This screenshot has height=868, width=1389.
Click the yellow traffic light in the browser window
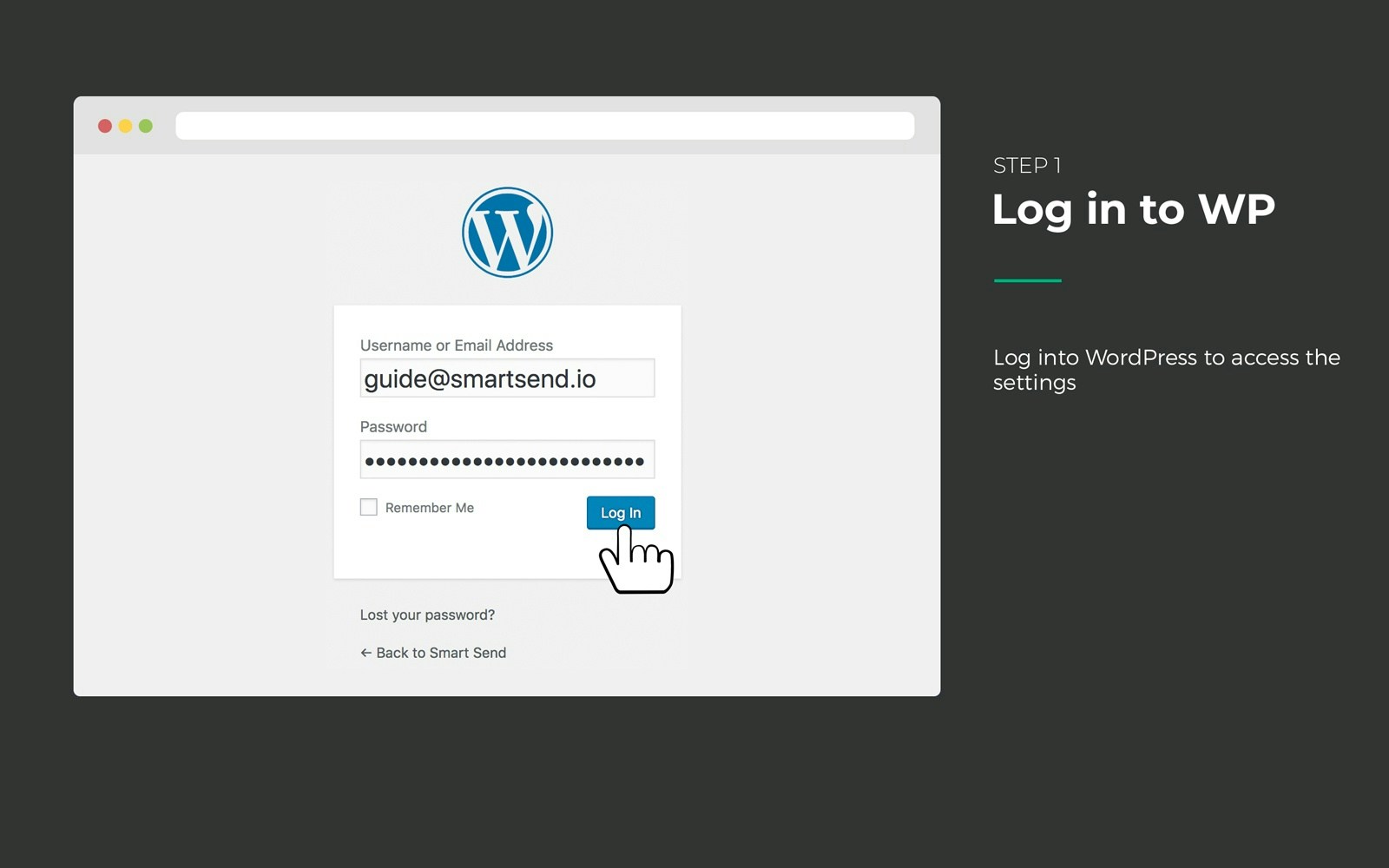(x=124, y=125)
